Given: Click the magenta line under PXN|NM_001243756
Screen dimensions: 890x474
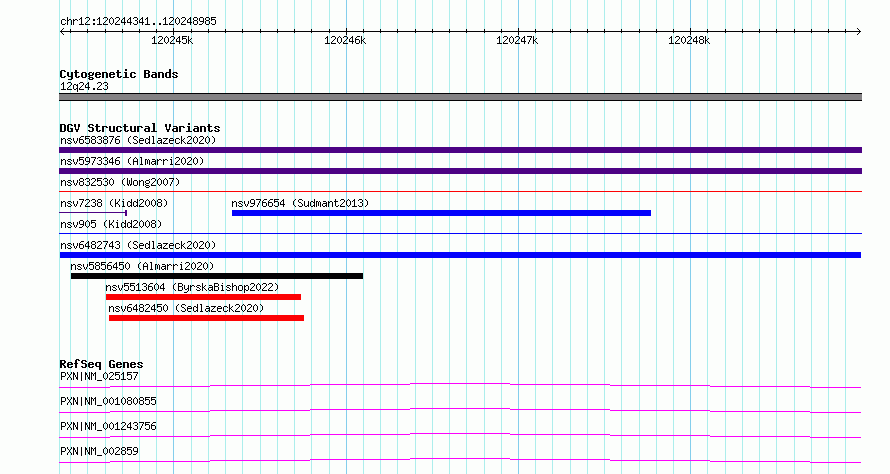Looking at the screenshot, I should click(460, 435).
